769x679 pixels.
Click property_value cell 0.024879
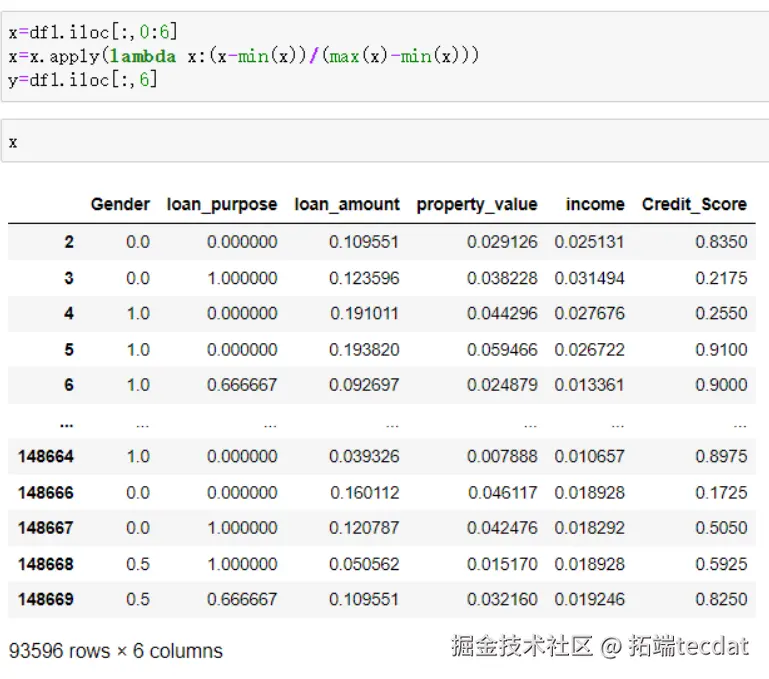coord(502,385)
